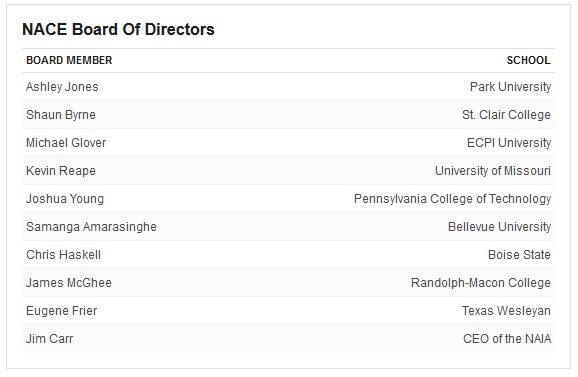Viewport: 578px width, 377px height.
Task: Select board member Shaun Byrne
Action: (61, 115)
